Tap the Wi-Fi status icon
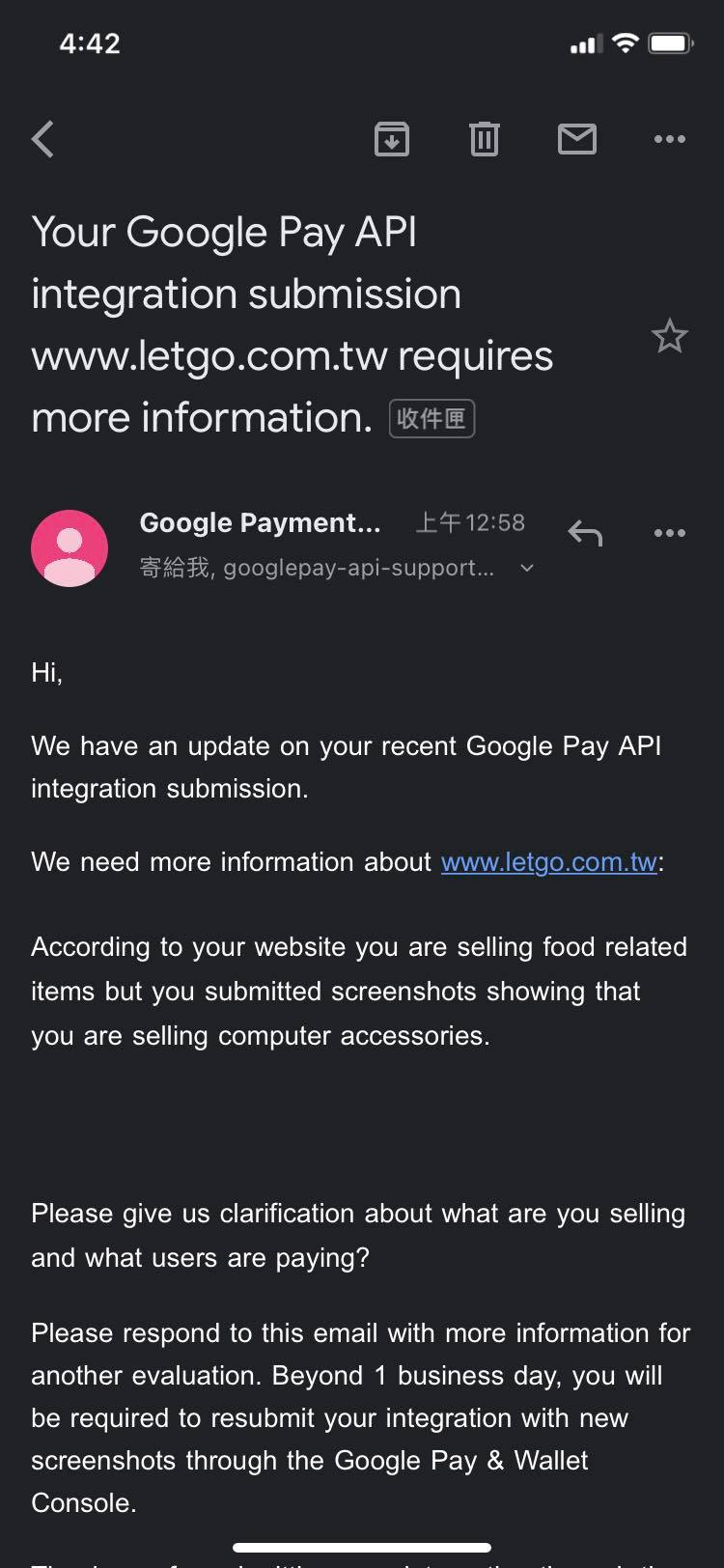 pos(626,42)
